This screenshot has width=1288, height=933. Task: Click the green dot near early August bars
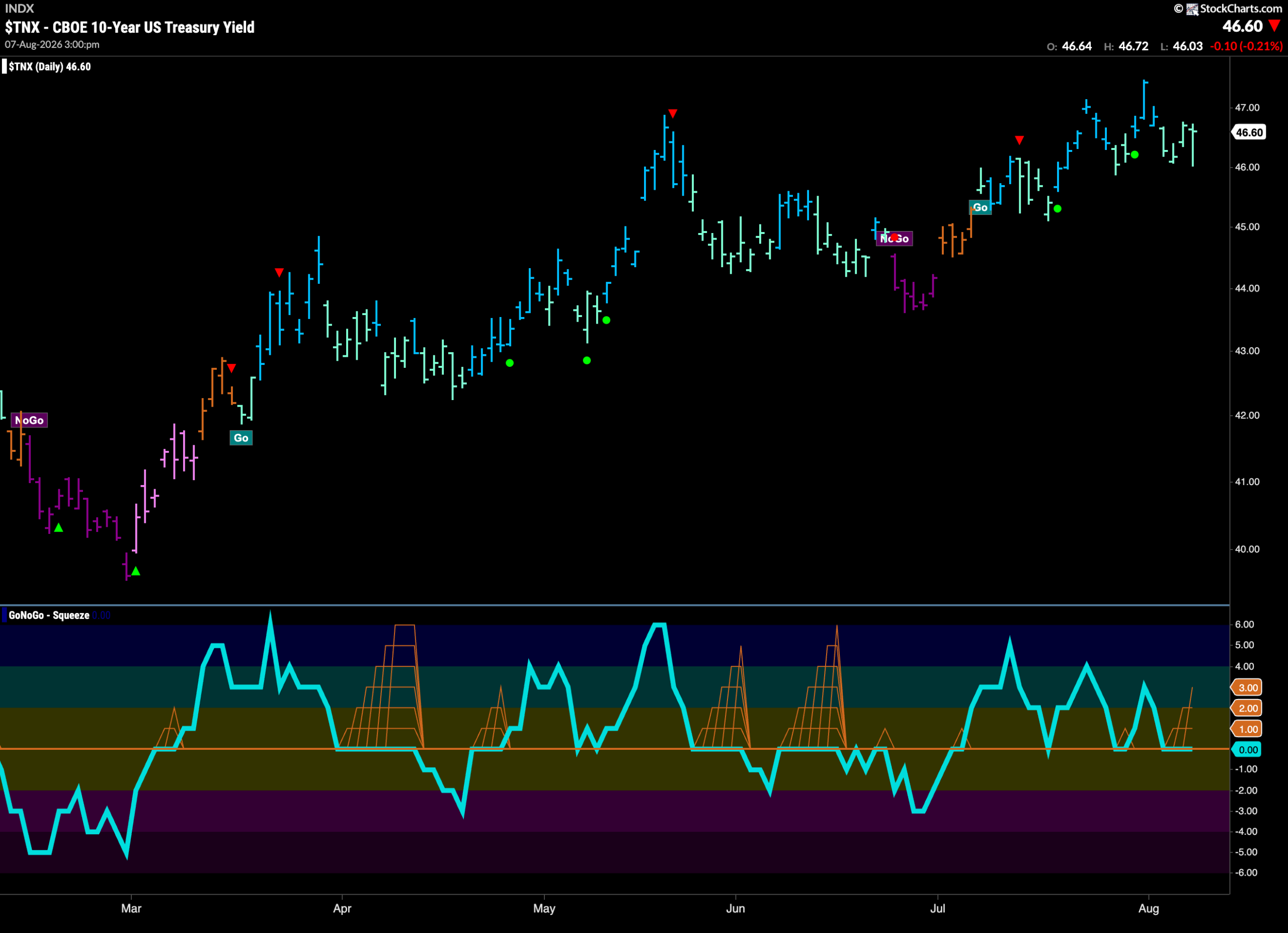pyautogui.click(x=1134, y=154)
